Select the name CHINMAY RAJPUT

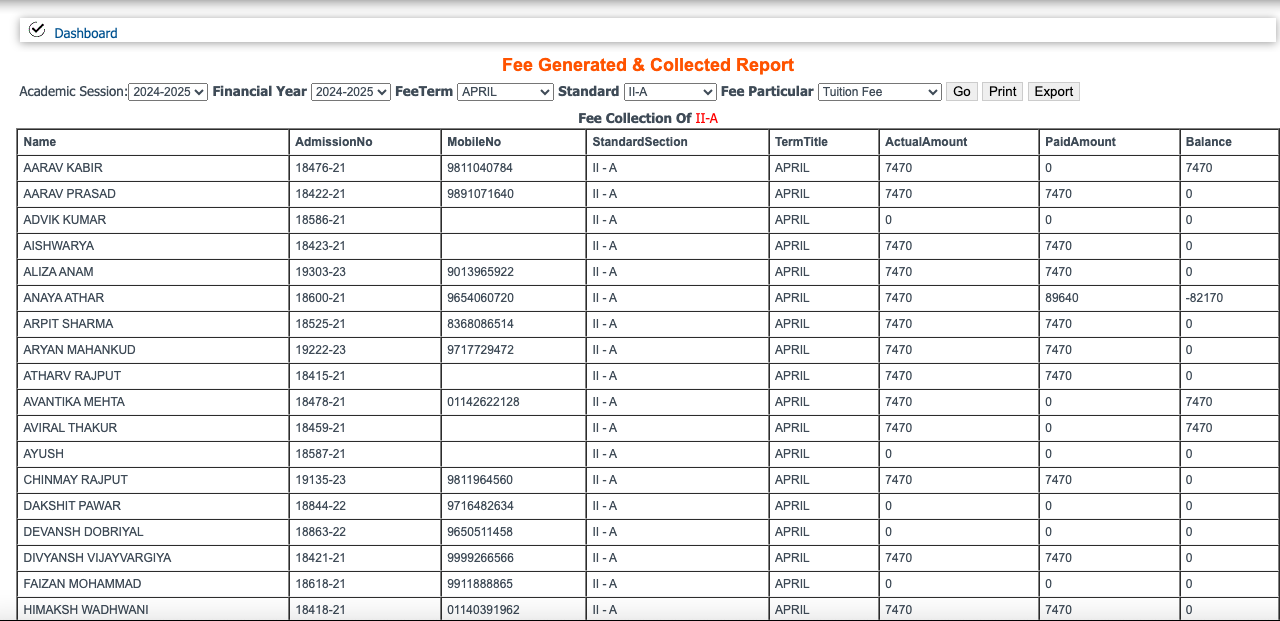click(x=75, y=480)
